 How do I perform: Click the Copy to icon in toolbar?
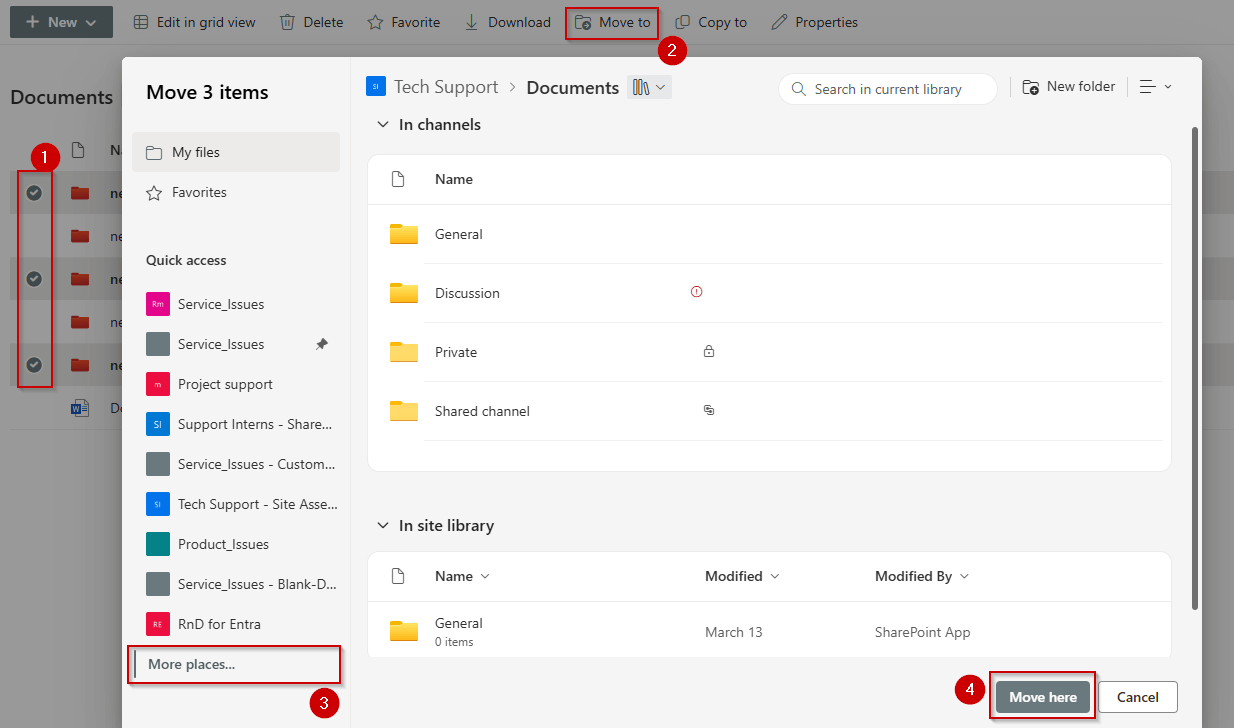tap(683, 22)
